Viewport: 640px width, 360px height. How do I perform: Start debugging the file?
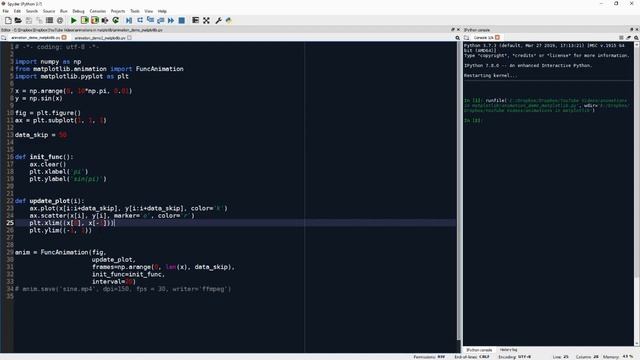coord(129,20)
